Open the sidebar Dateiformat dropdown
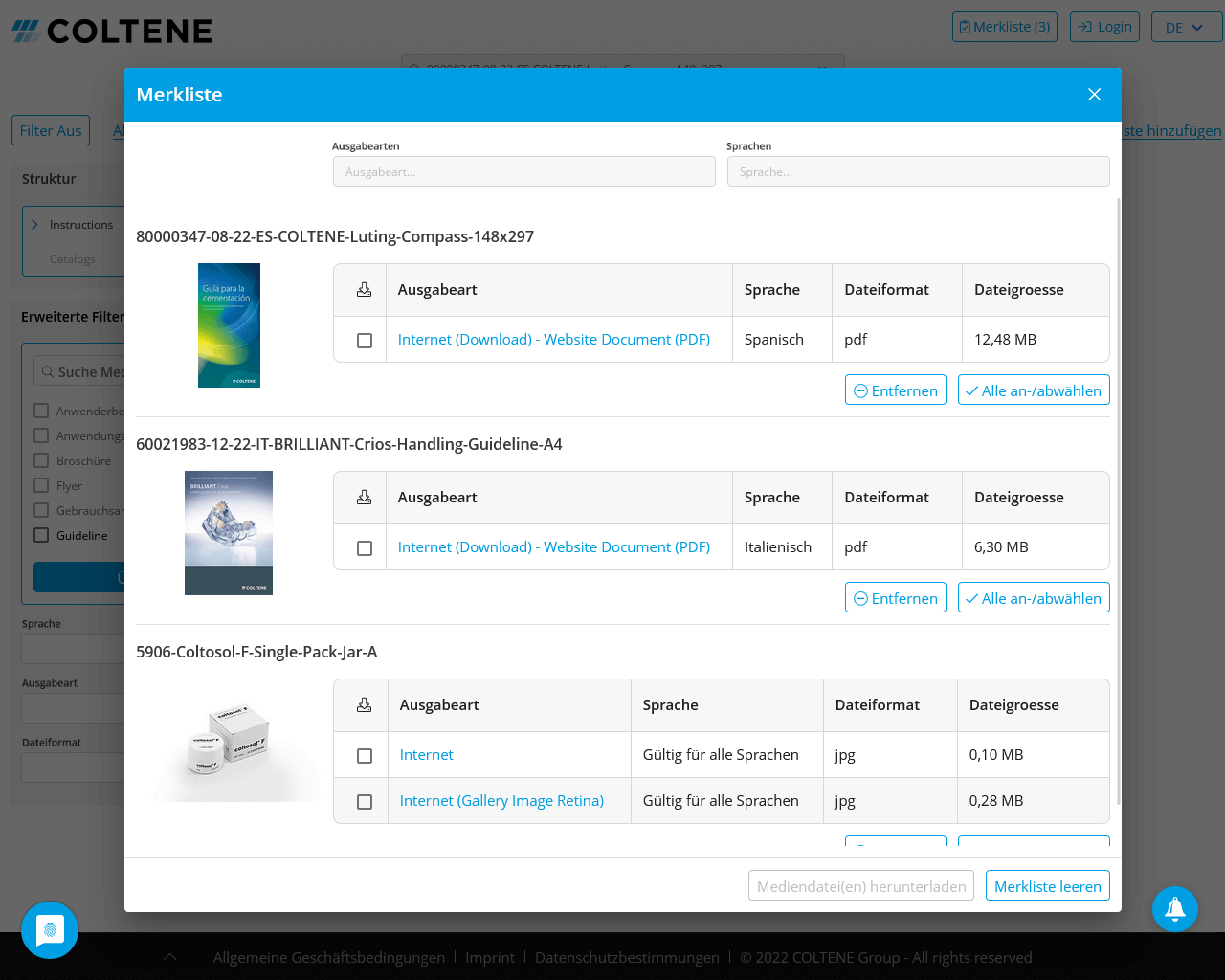This screenshot has width=1225, height=980. pyautogui.click(x=74, y=768)
